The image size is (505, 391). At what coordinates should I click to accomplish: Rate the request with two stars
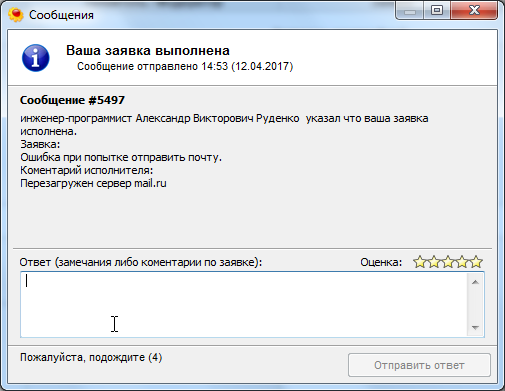pyautogui.click(x=434, y=262)
